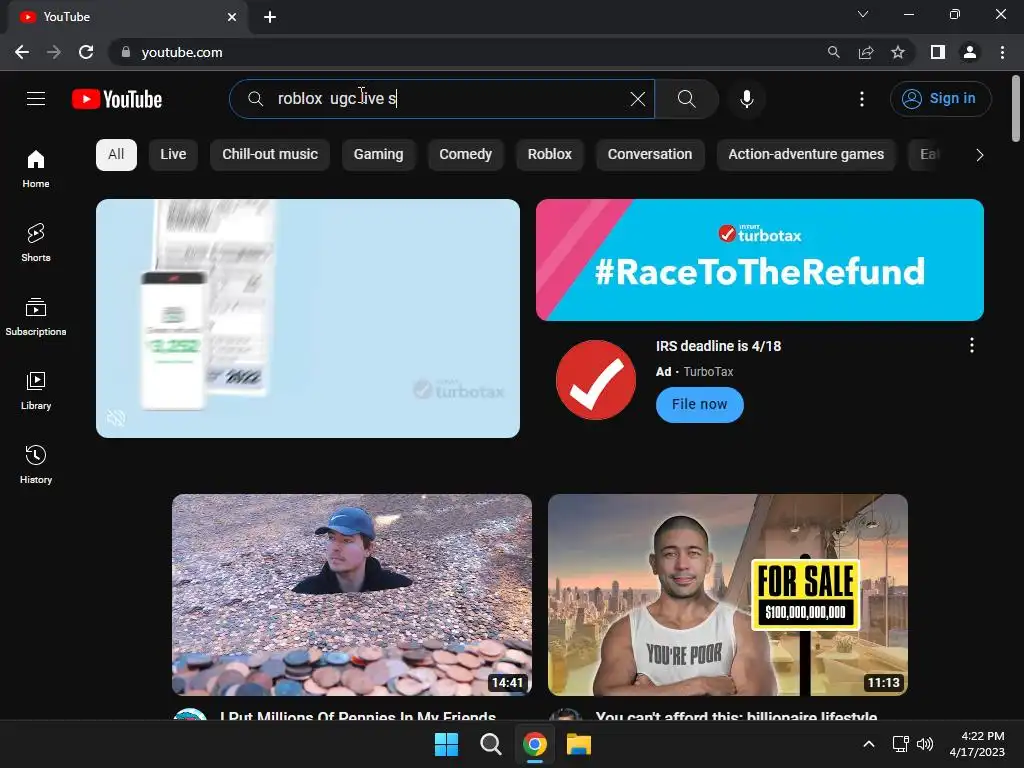The width and height of the screenshot is (1024, 768).
Task: Go to Home in sidebar
Action: [36, 169]
